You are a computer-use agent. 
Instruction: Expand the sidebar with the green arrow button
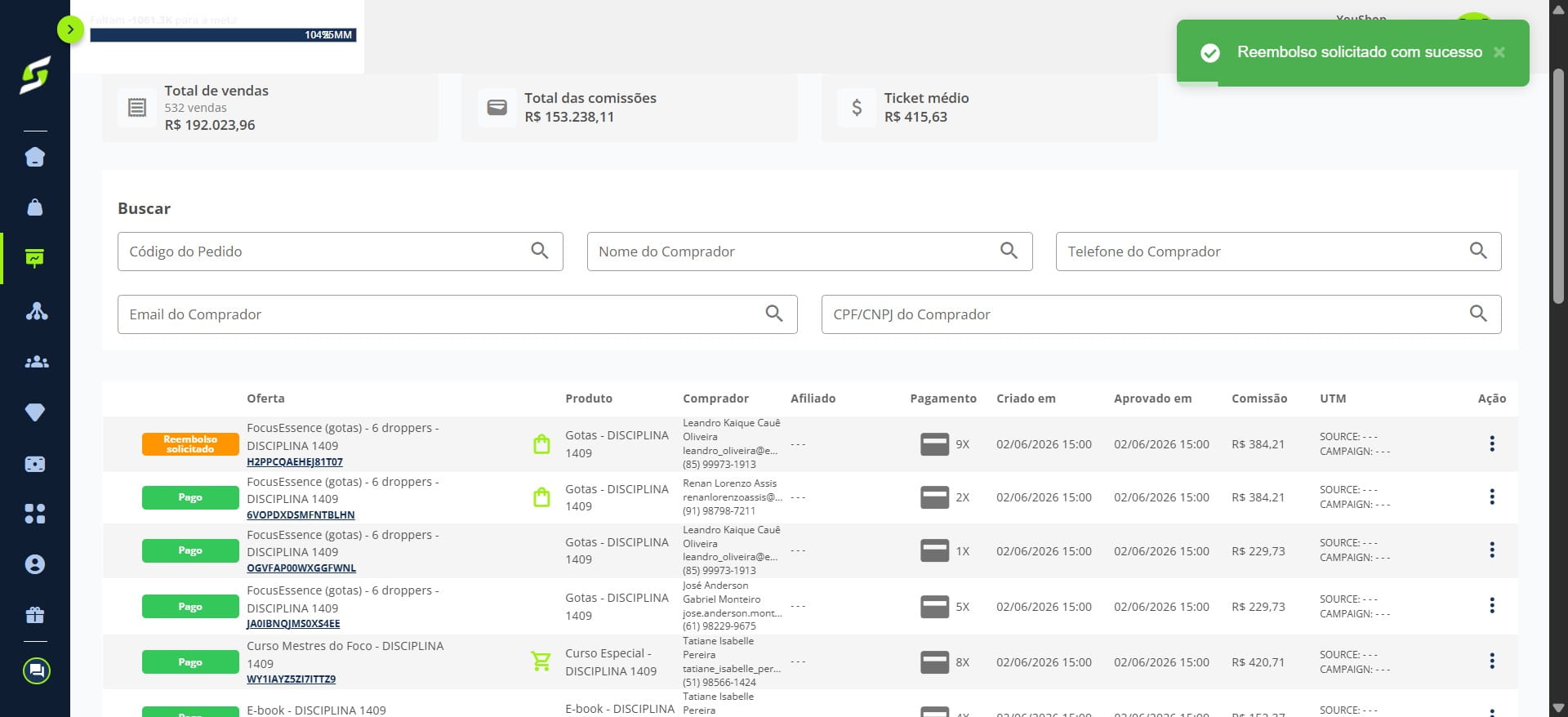pos(71,30)
